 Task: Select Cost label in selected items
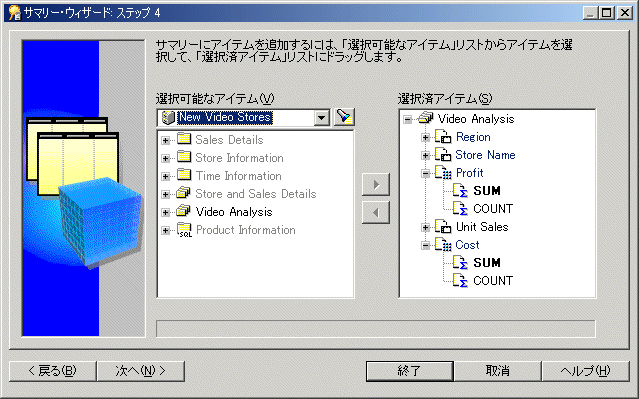click(x=467, y=245)
